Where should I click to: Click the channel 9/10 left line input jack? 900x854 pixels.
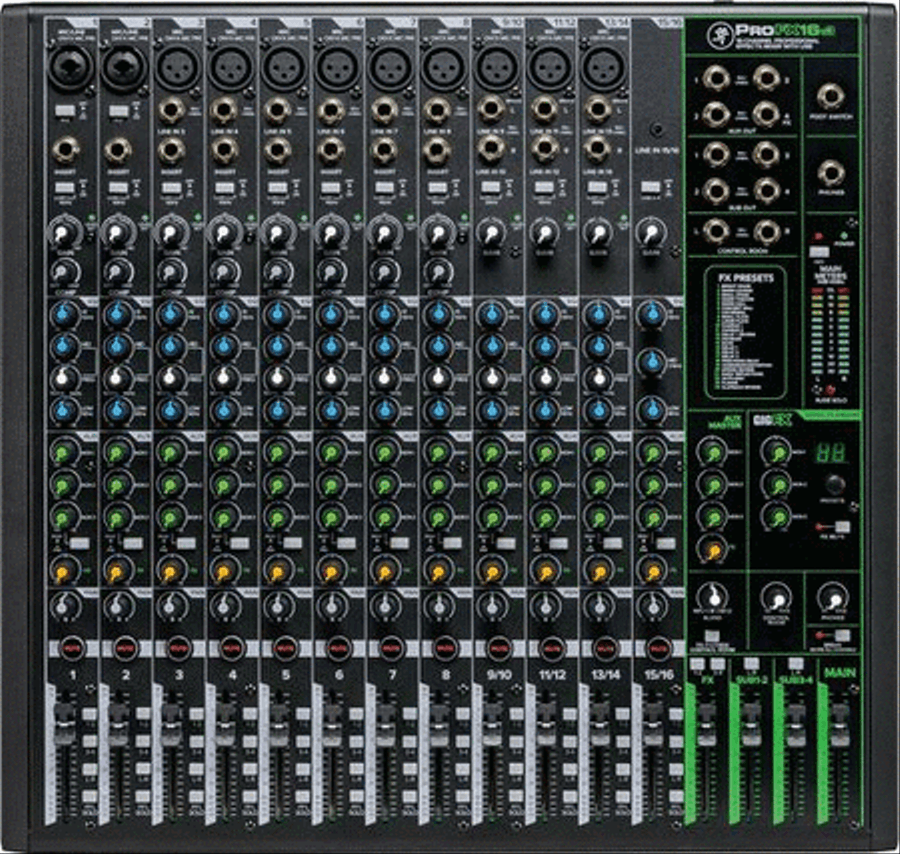tap(491, 109)
